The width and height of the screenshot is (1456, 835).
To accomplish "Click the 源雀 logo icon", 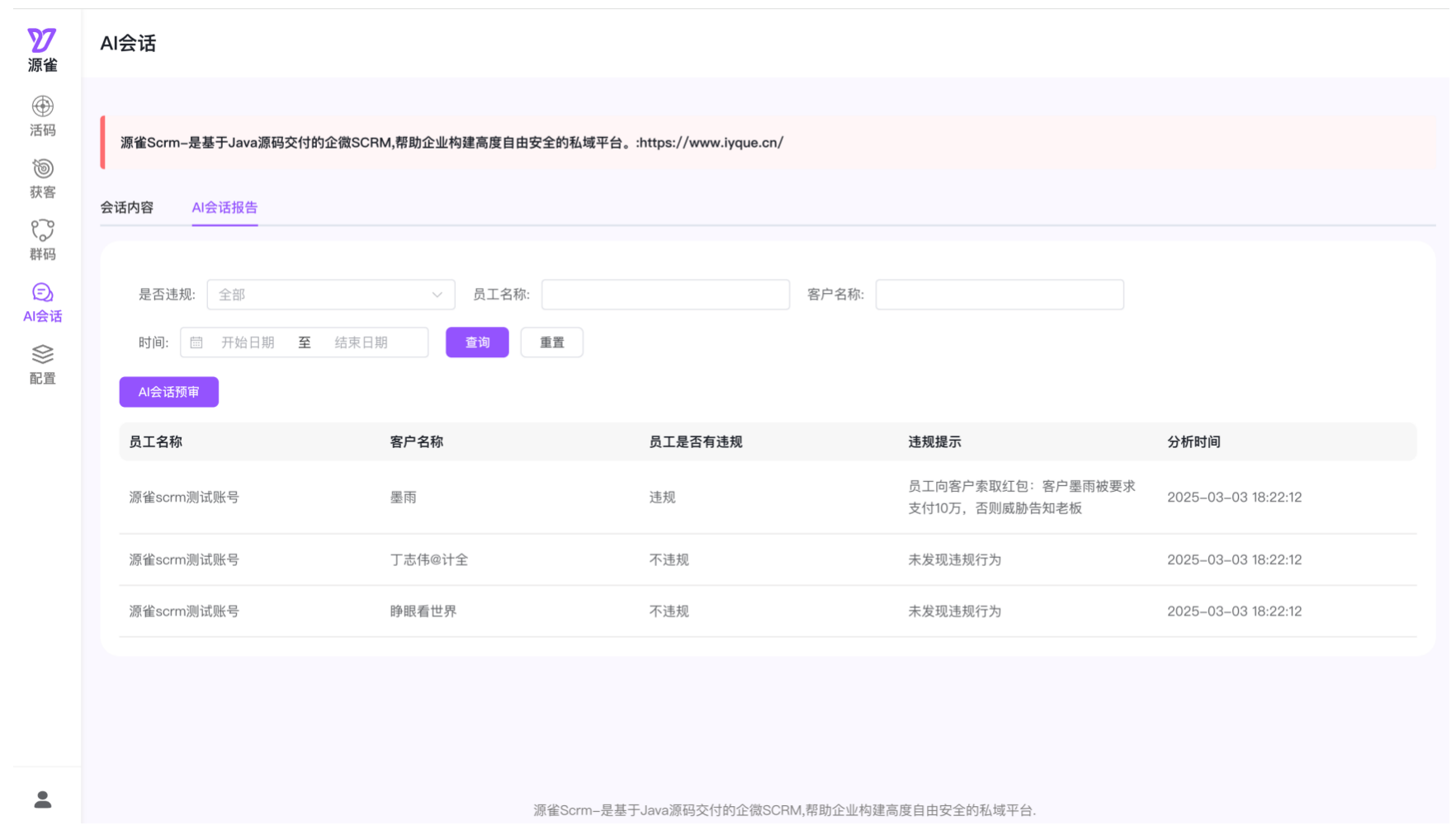I will point(42,40).
